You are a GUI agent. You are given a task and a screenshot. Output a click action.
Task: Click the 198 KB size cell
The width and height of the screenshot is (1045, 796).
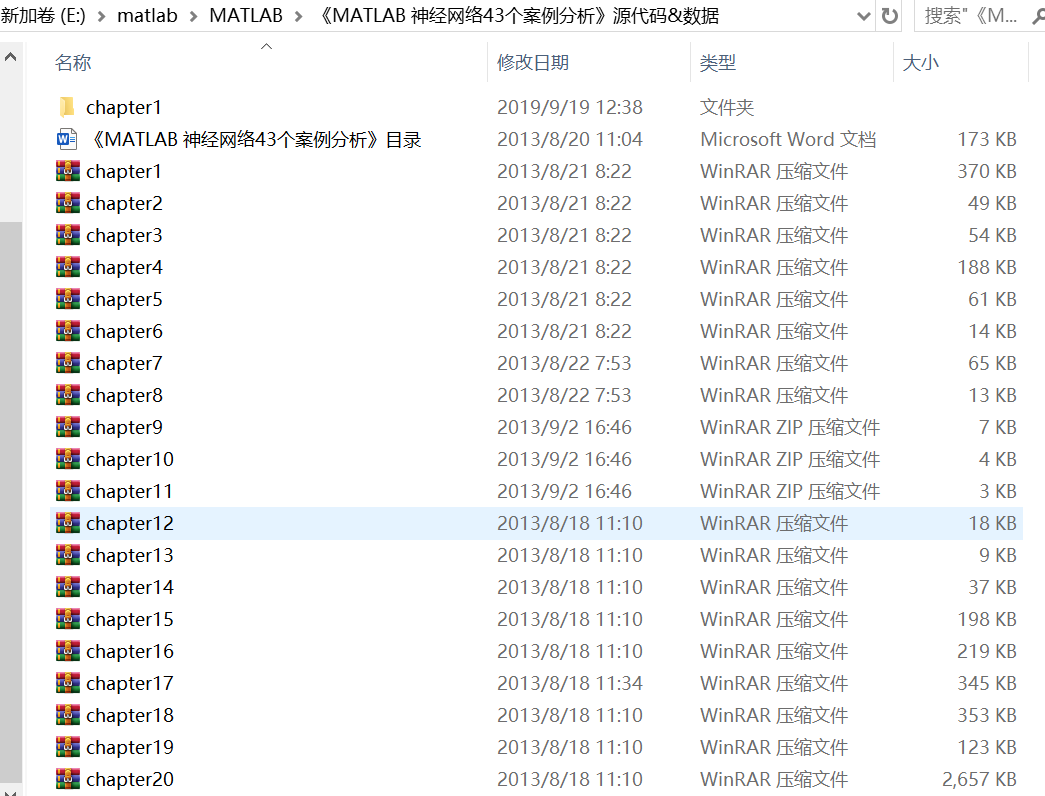point(987,619)
